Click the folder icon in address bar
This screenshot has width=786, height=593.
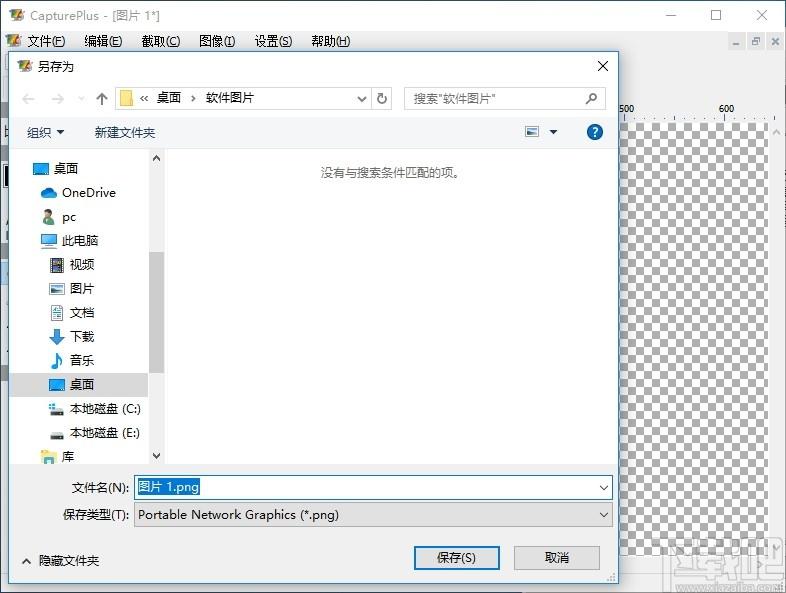pyautogui.click(x=126, y=98)
